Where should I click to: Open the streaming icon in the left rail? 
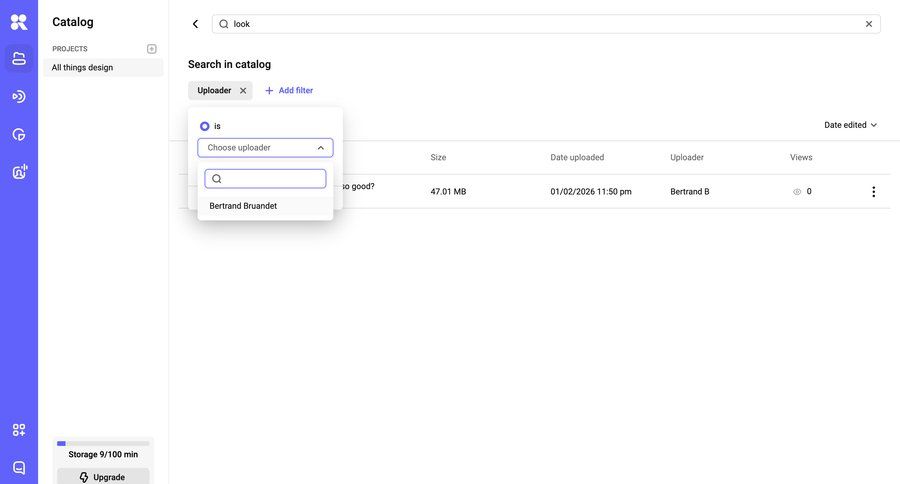point(19,96)
